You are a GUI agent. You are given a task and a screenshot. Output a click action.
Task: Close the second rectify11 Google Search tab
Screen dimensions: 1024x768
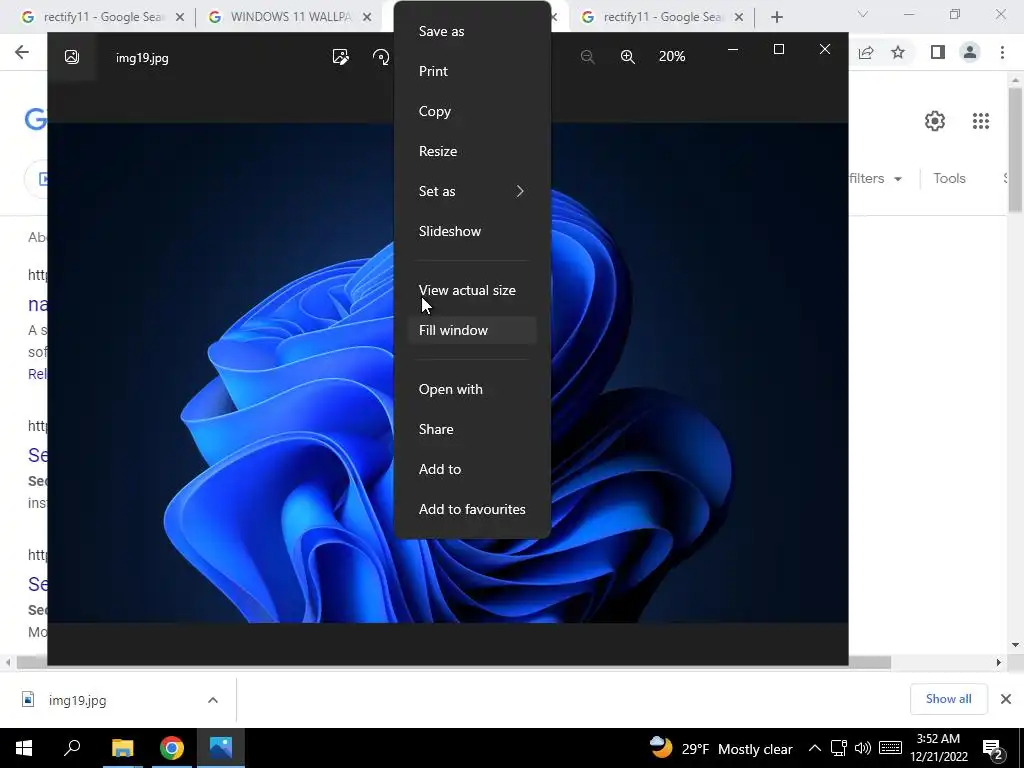click(x=739, y=17)
